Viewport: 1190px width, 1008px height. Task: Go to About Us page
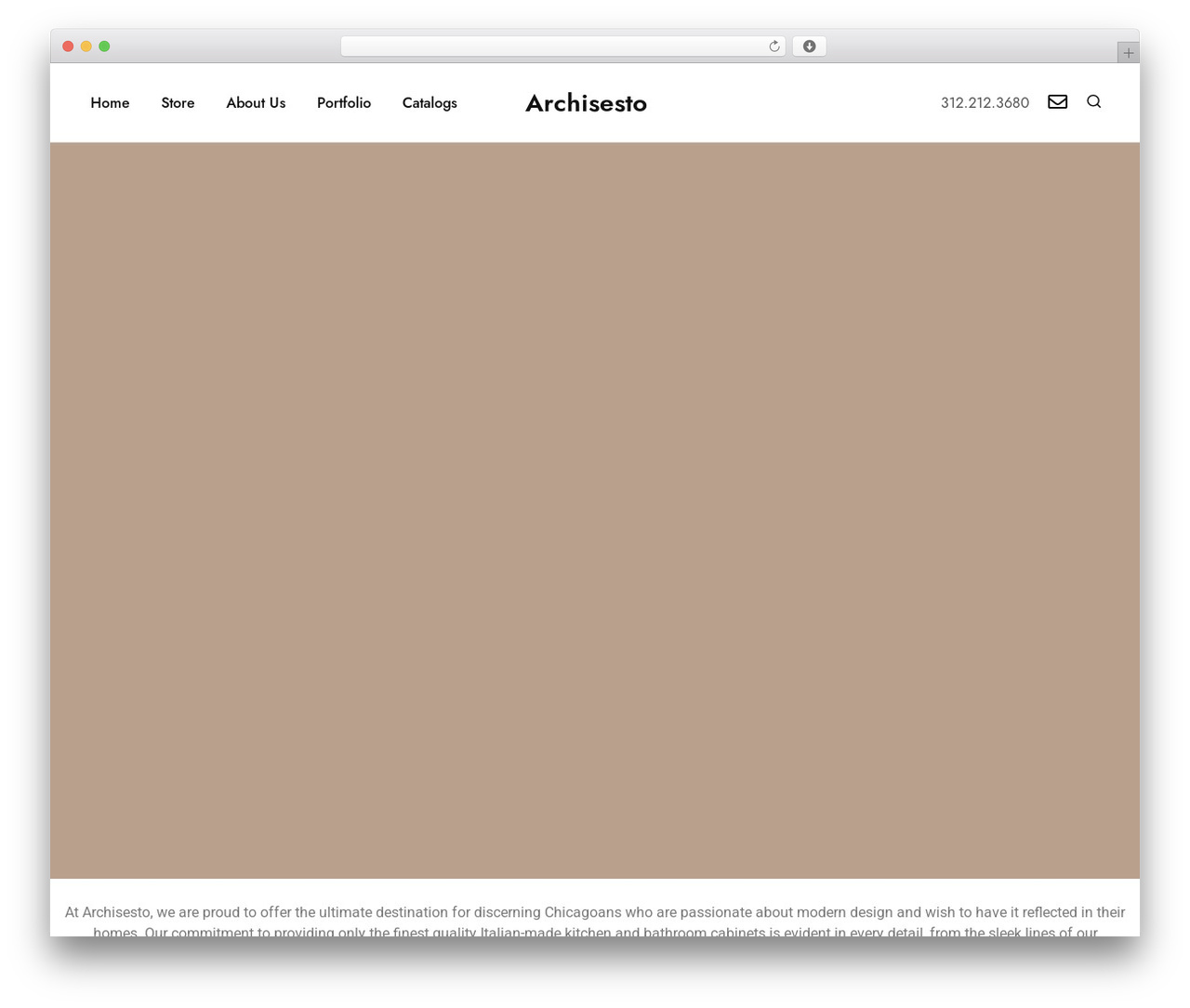[256, 102]
